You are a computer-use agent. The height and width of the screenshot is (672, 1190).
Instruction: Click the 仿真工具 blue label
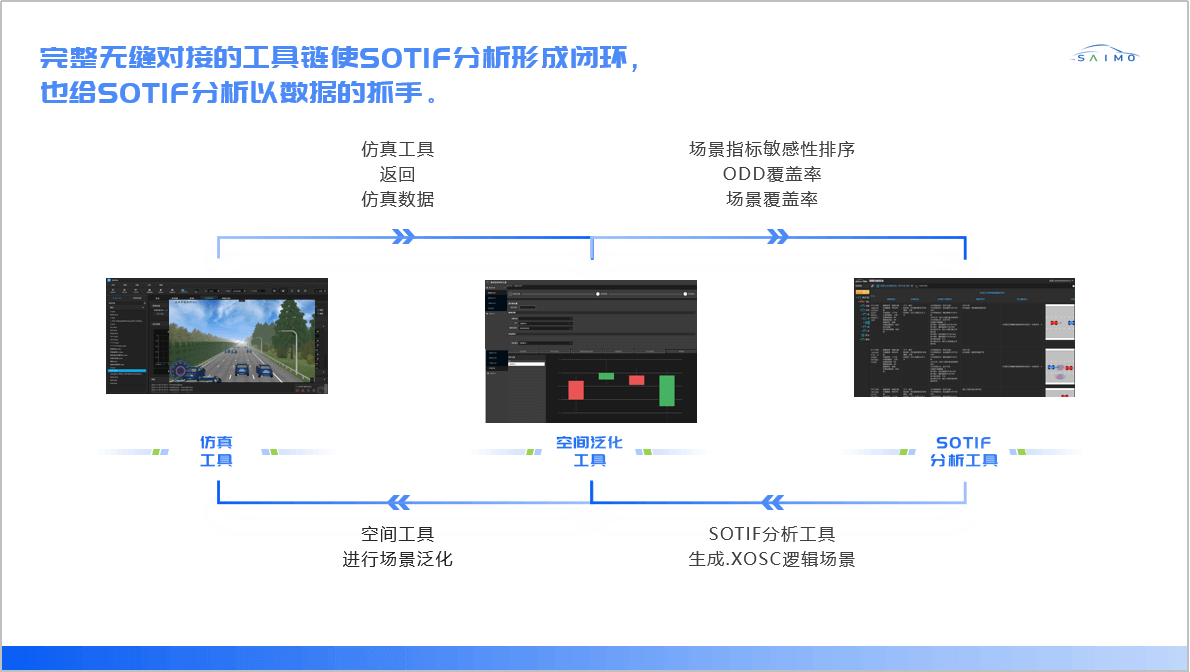click(216, 451)
